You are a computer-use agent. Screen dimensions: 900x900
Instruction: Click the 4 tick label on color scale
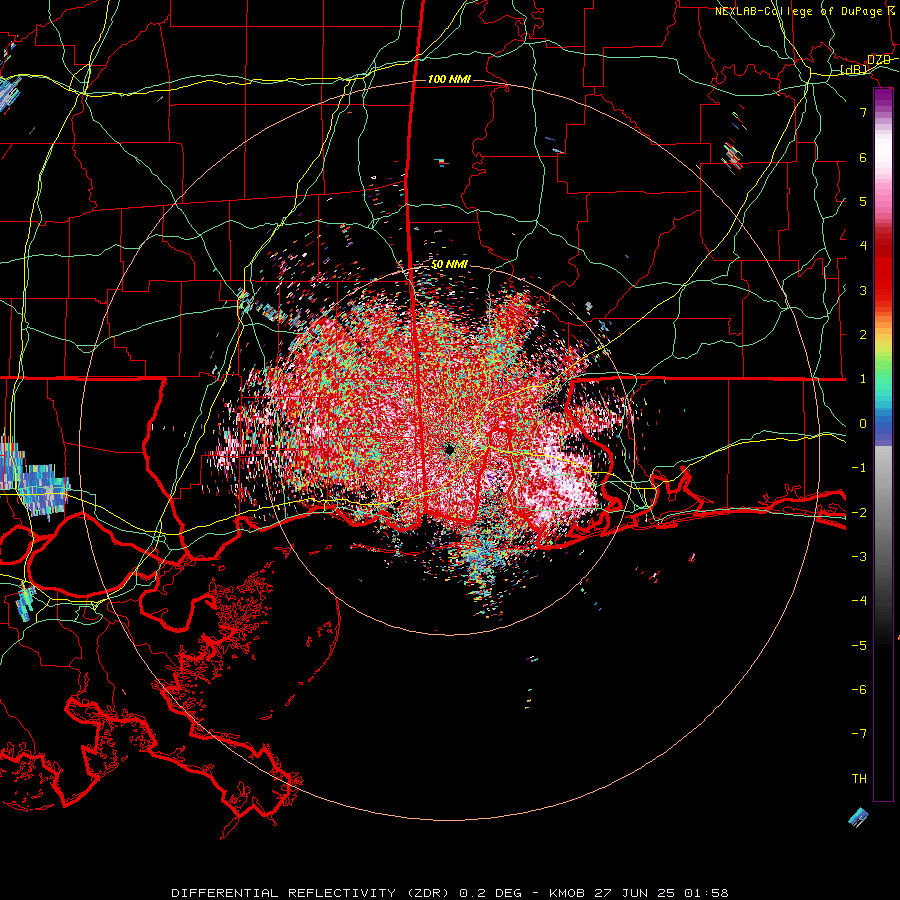(863, 245)
